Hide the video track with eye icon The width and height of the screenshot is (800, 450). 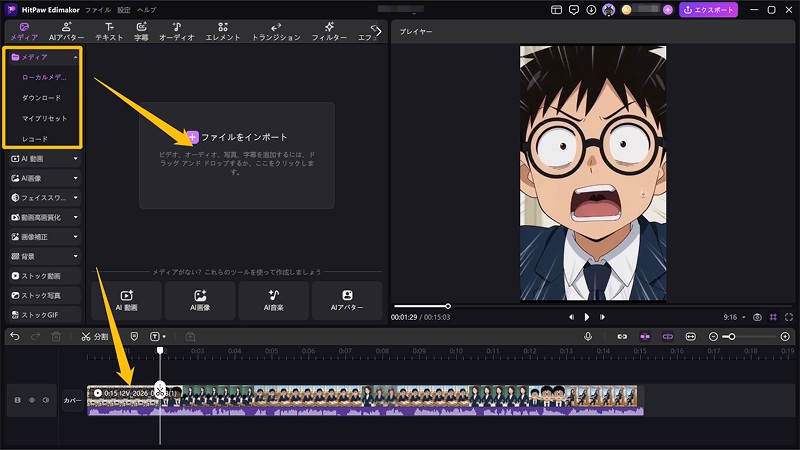pos(32,401)
